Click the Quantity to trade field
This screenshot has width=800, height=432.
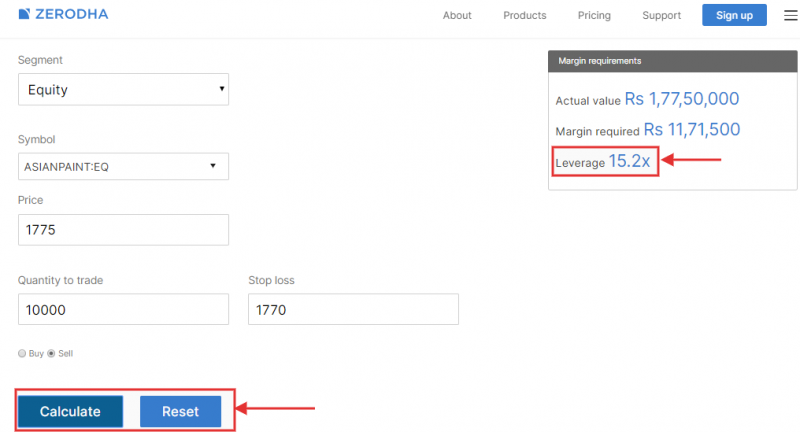[123, 309]
